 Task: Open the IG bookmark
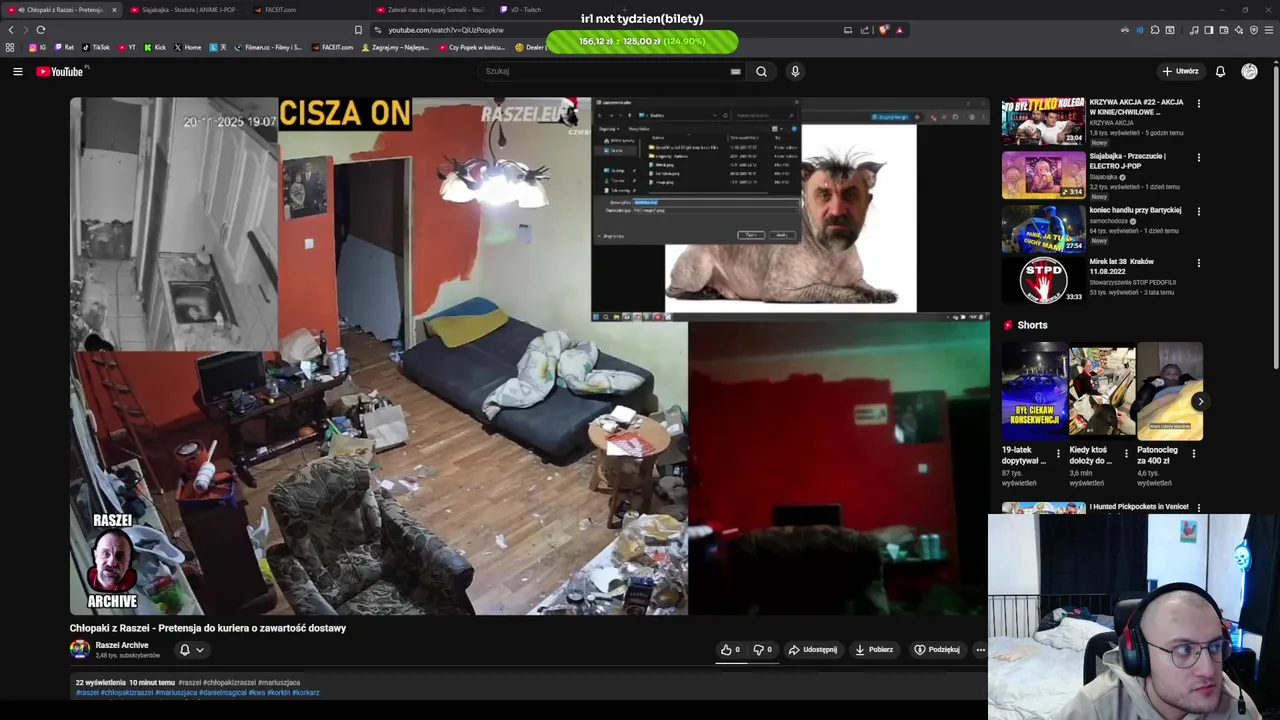coord(37,47)
